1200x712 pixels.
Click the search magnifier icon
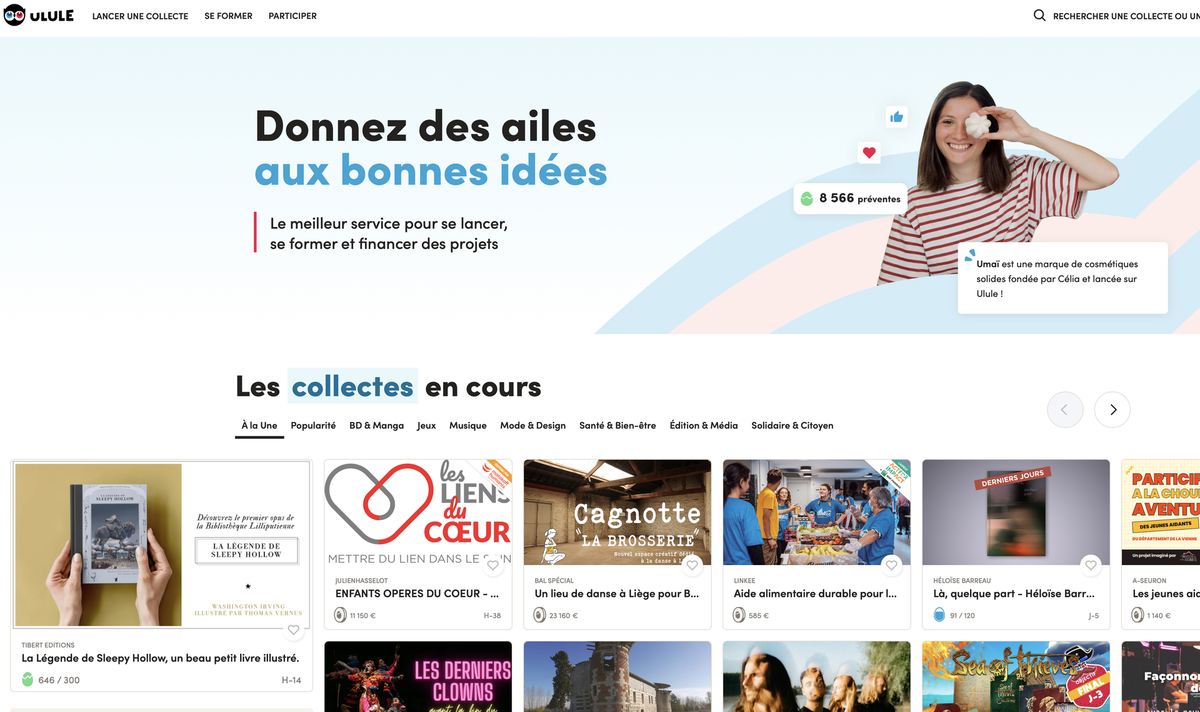point(1040,16)
